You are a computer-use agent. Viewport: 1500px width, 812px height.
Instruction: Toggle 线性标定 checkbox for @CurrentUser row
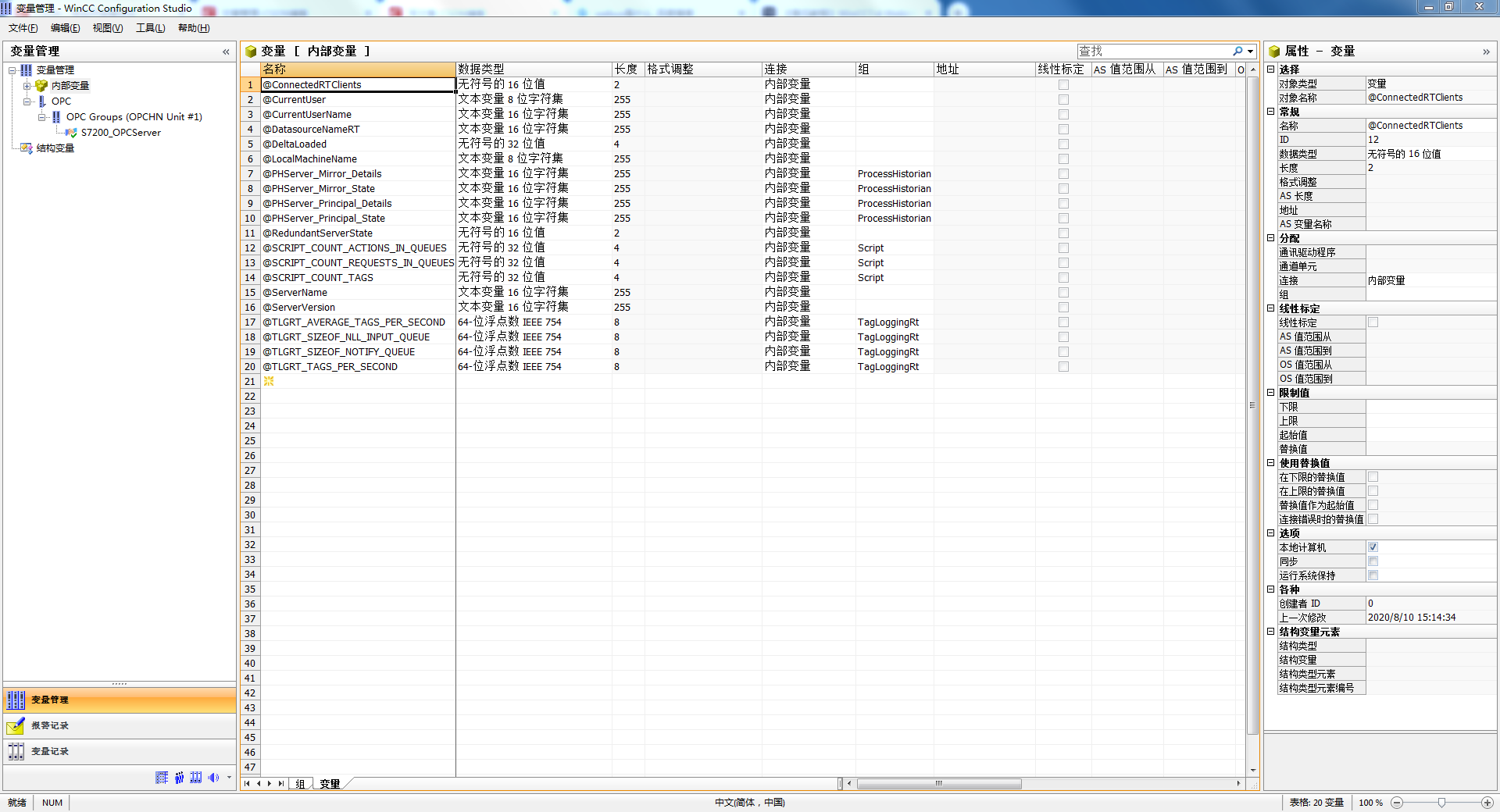point(1063,99)
